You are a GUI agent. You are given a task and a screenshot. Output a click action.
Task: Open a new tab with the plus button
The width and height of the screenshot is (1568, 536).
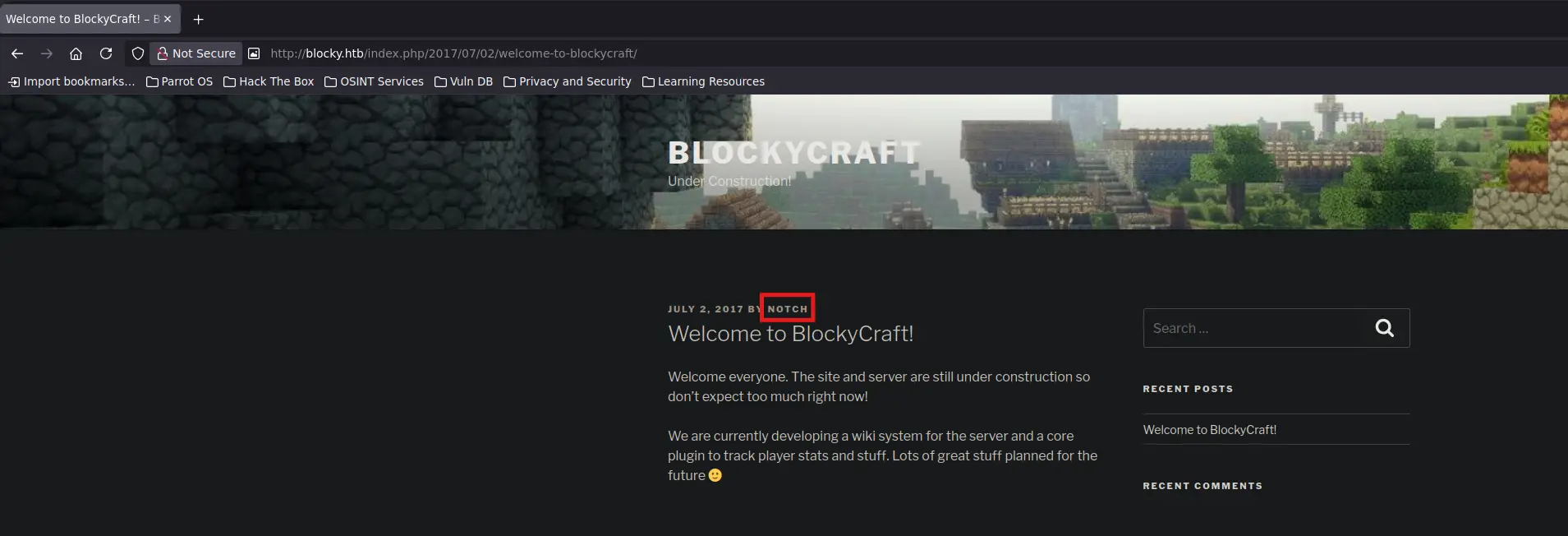tap(198, 19)
